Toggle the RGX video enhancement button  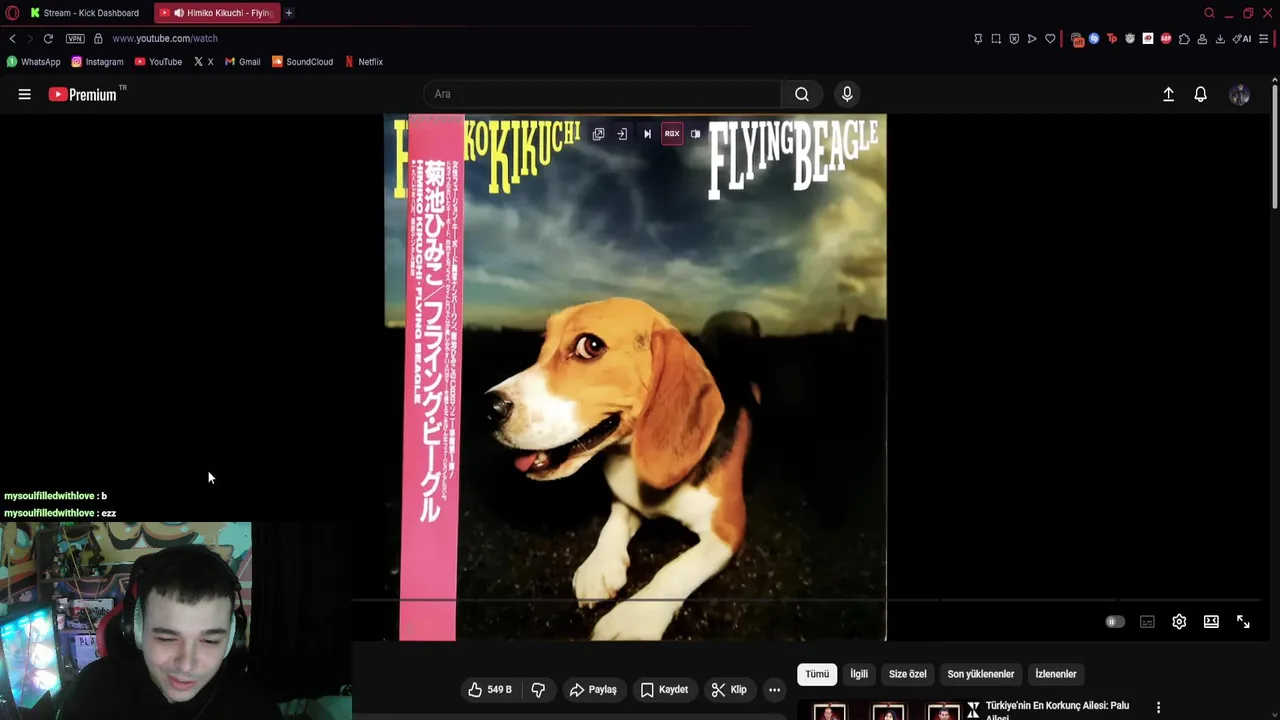click(x=672, y=134)
